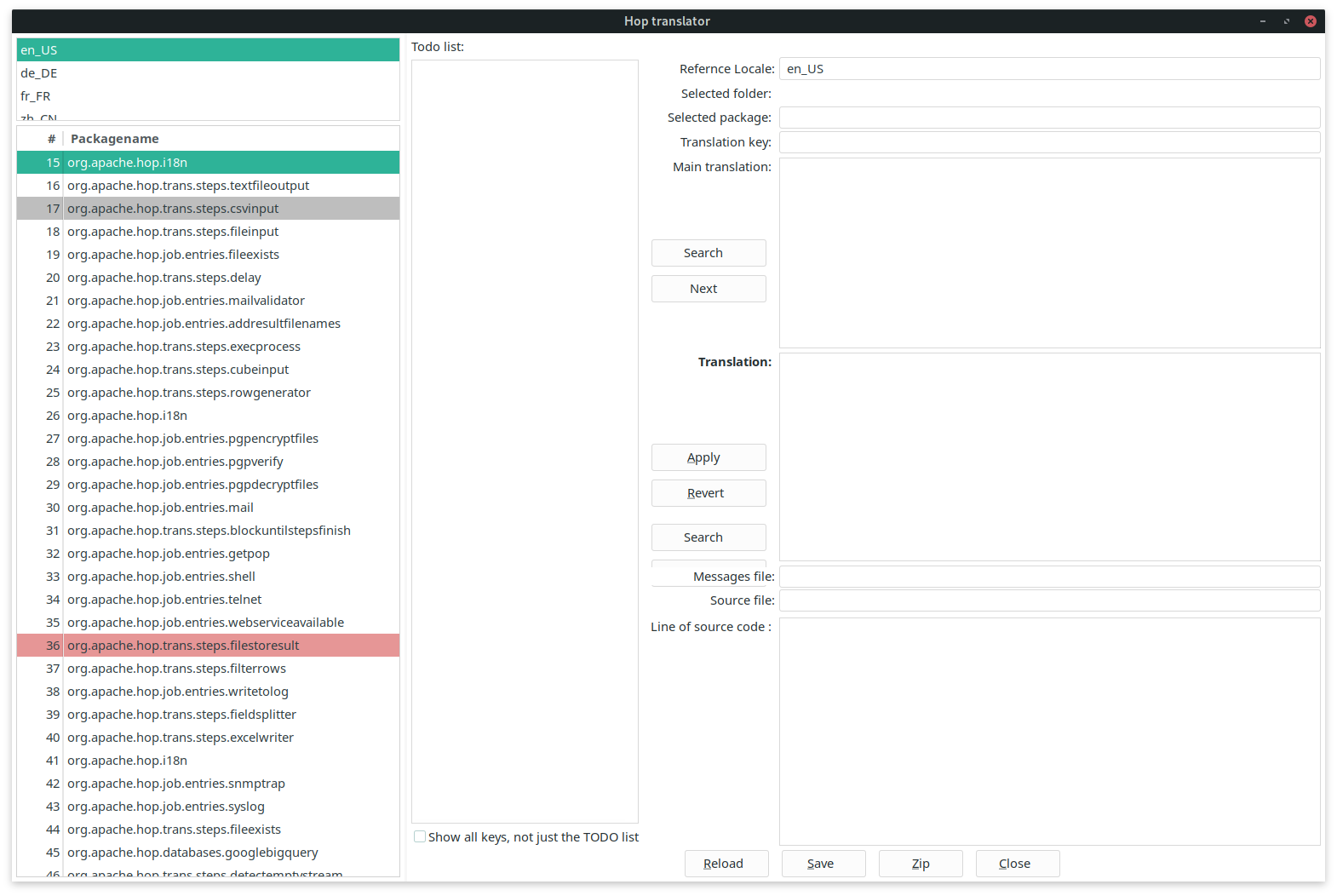Close the translator with Close button
This screenshot has height=896, width=1337.
tap(1017, 864)
